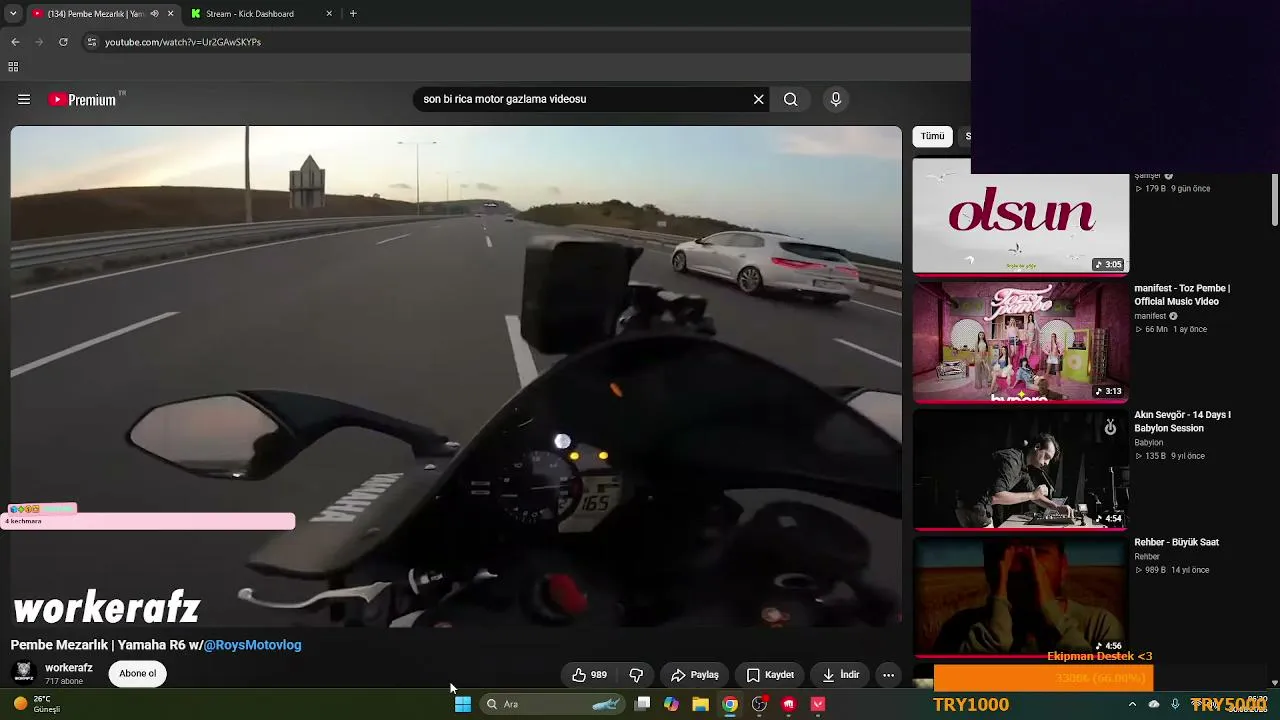
Task: Open the OneDrive cloud tray icon
Action: click(x=1154, y=704)
